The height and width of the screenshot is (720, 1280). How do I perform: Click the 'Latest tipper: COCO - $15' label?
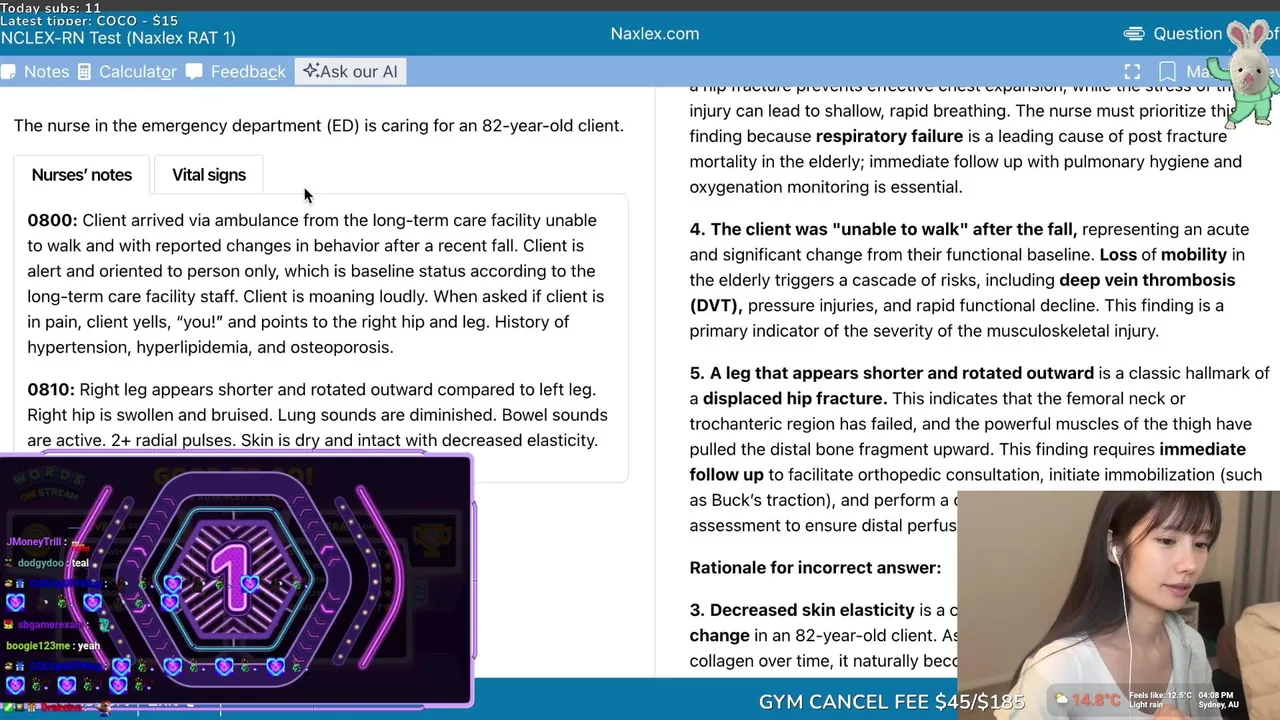tap(89, 20)
